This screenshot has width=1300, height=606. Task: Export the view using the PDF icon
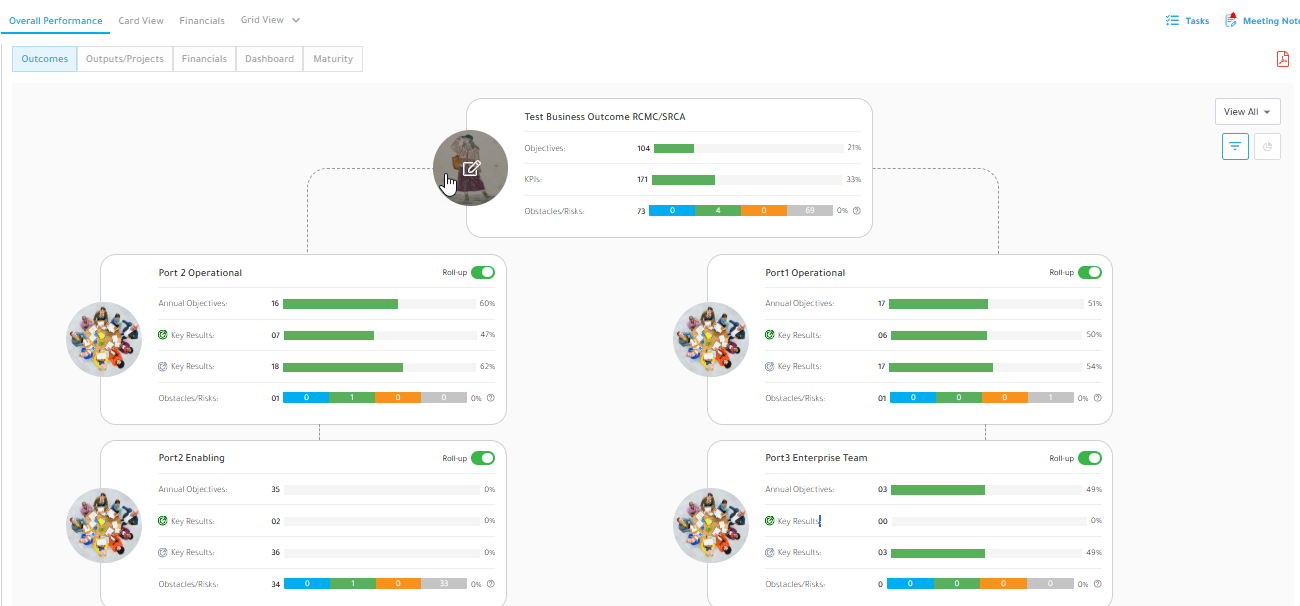point(1283,59)
